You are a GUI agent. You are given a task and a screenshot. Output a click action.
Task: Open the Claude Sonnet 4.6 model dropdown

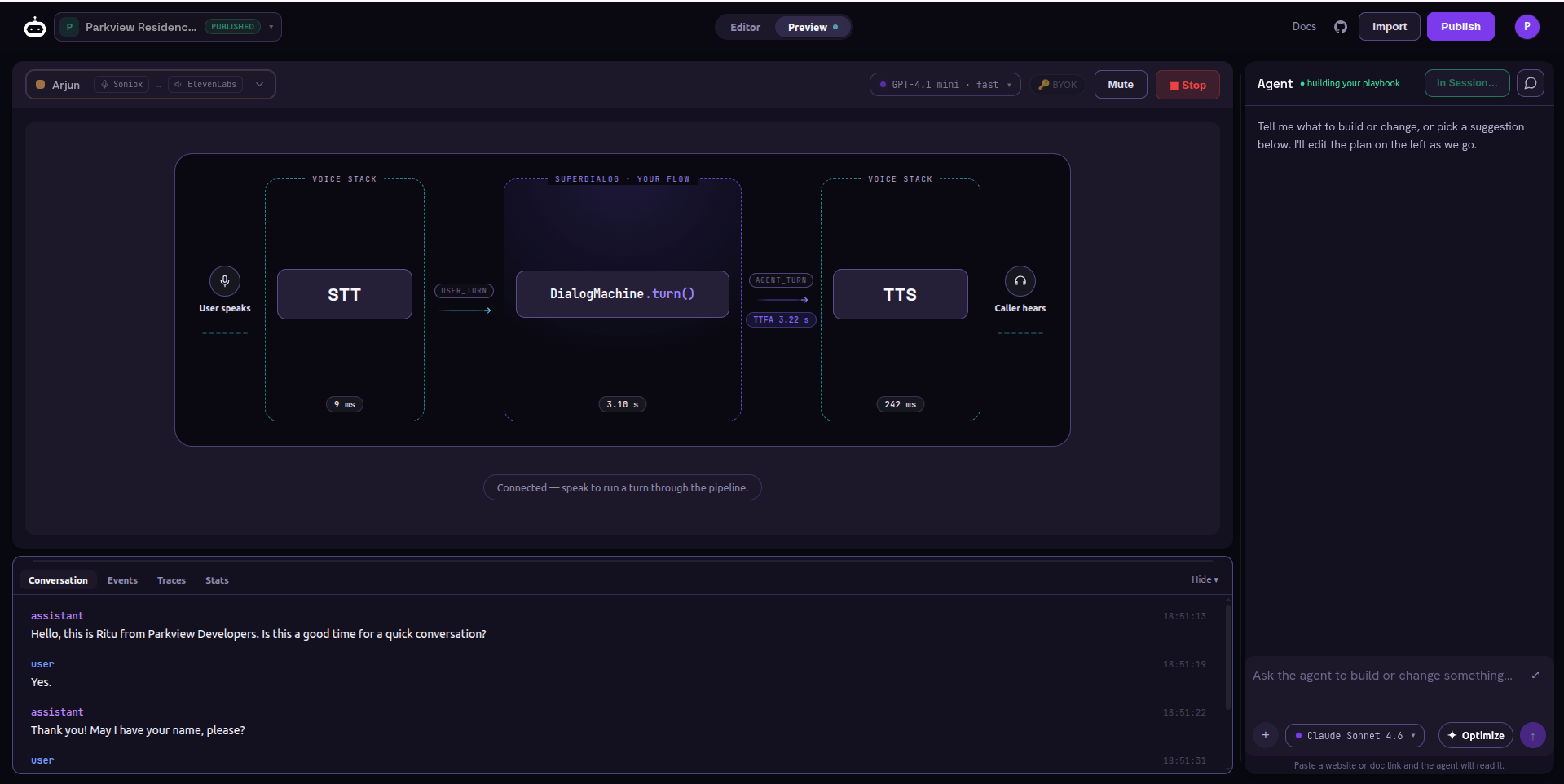[x=1355, y=735]
